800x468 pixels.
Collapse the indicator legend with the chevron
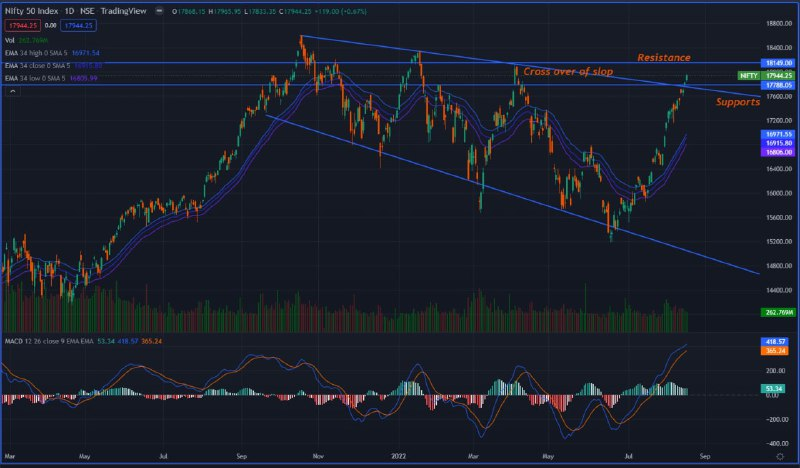[x=13, y=91]
